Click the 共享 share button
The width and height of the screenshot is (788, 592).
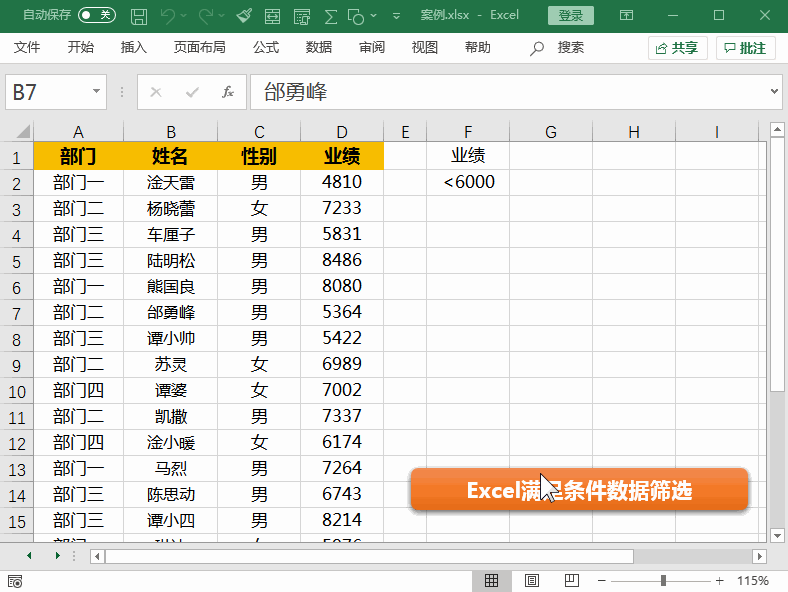click(x=677, y=48)
